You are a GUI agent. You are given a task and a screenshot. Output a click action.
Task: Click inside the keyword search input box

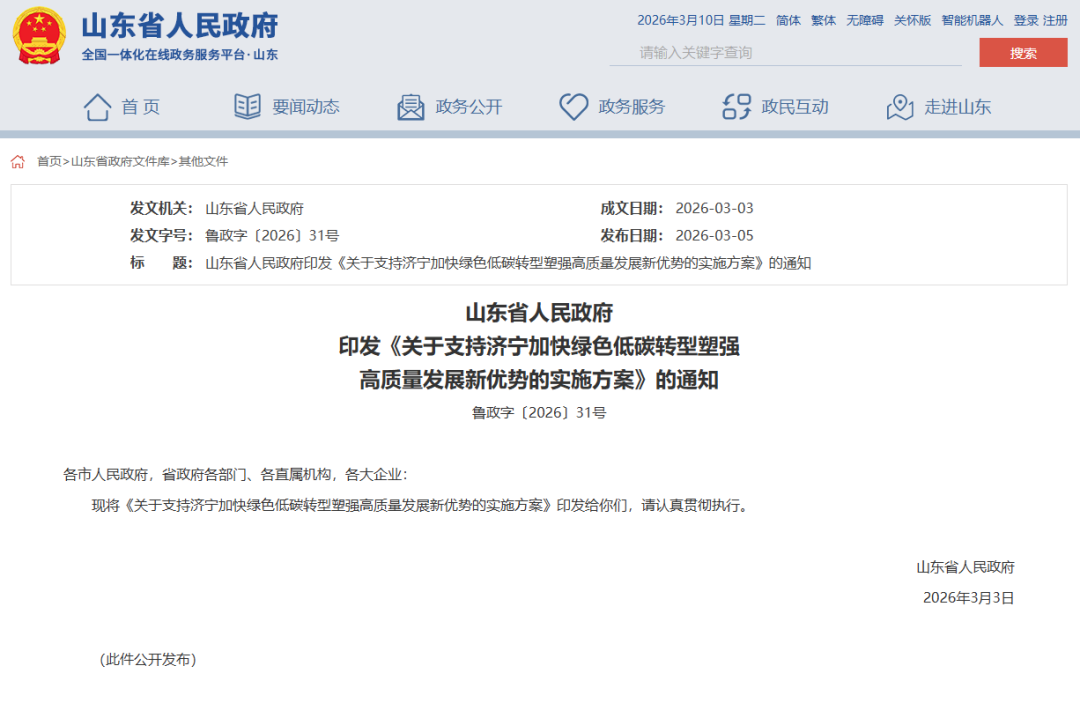click(x=780, y=53)
